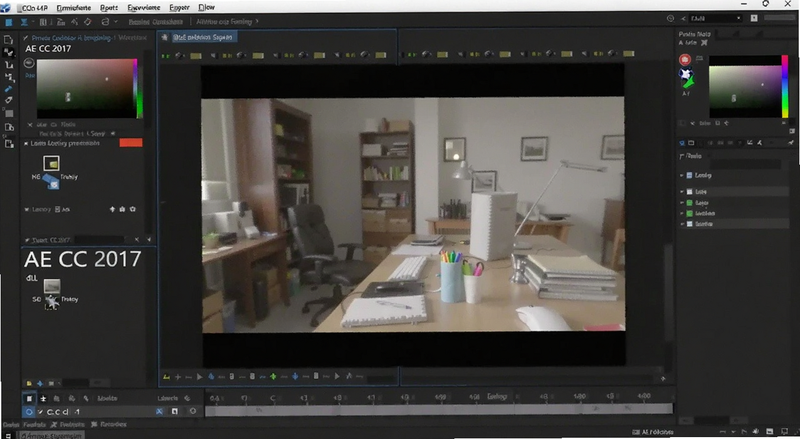Collapse the section beside the red swatch

coord(26,143)
